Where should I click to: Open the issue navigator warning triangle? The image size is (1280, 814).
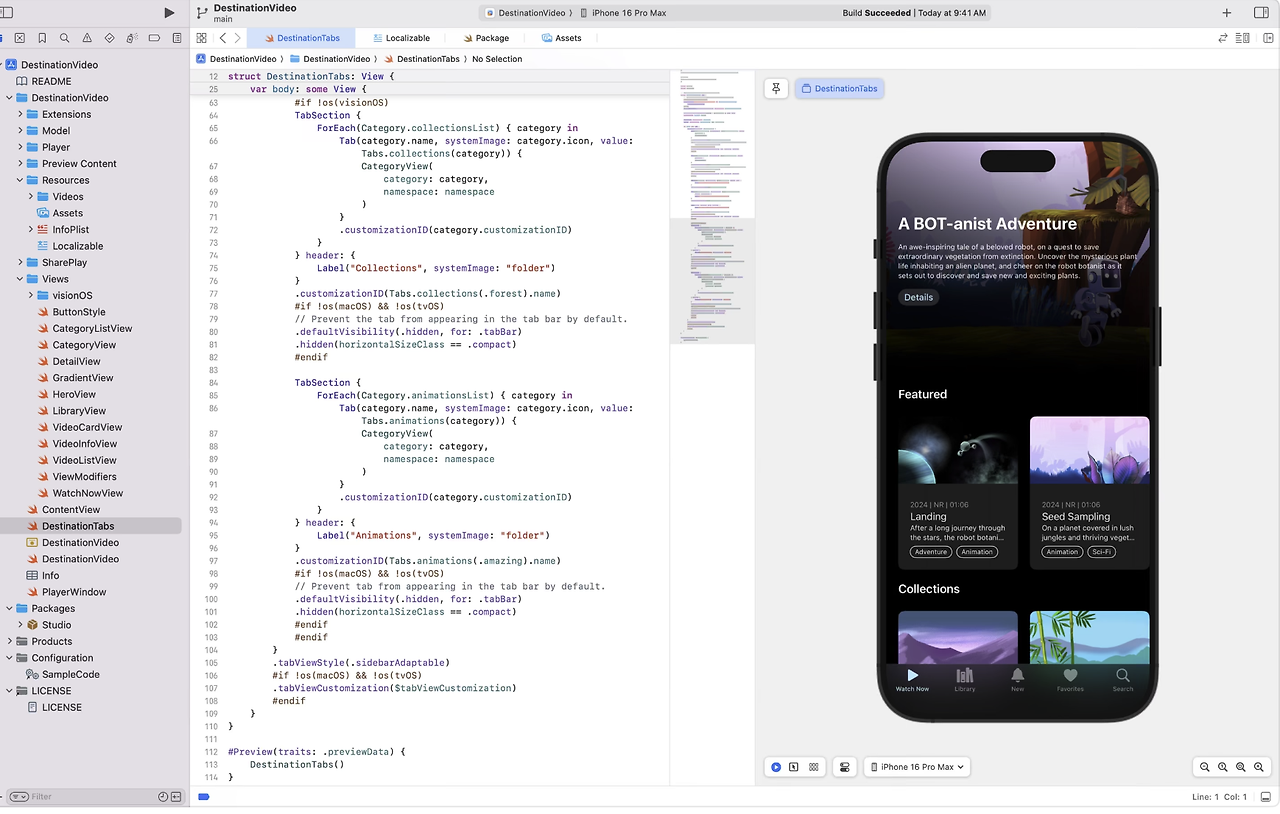tap(87, 38)
